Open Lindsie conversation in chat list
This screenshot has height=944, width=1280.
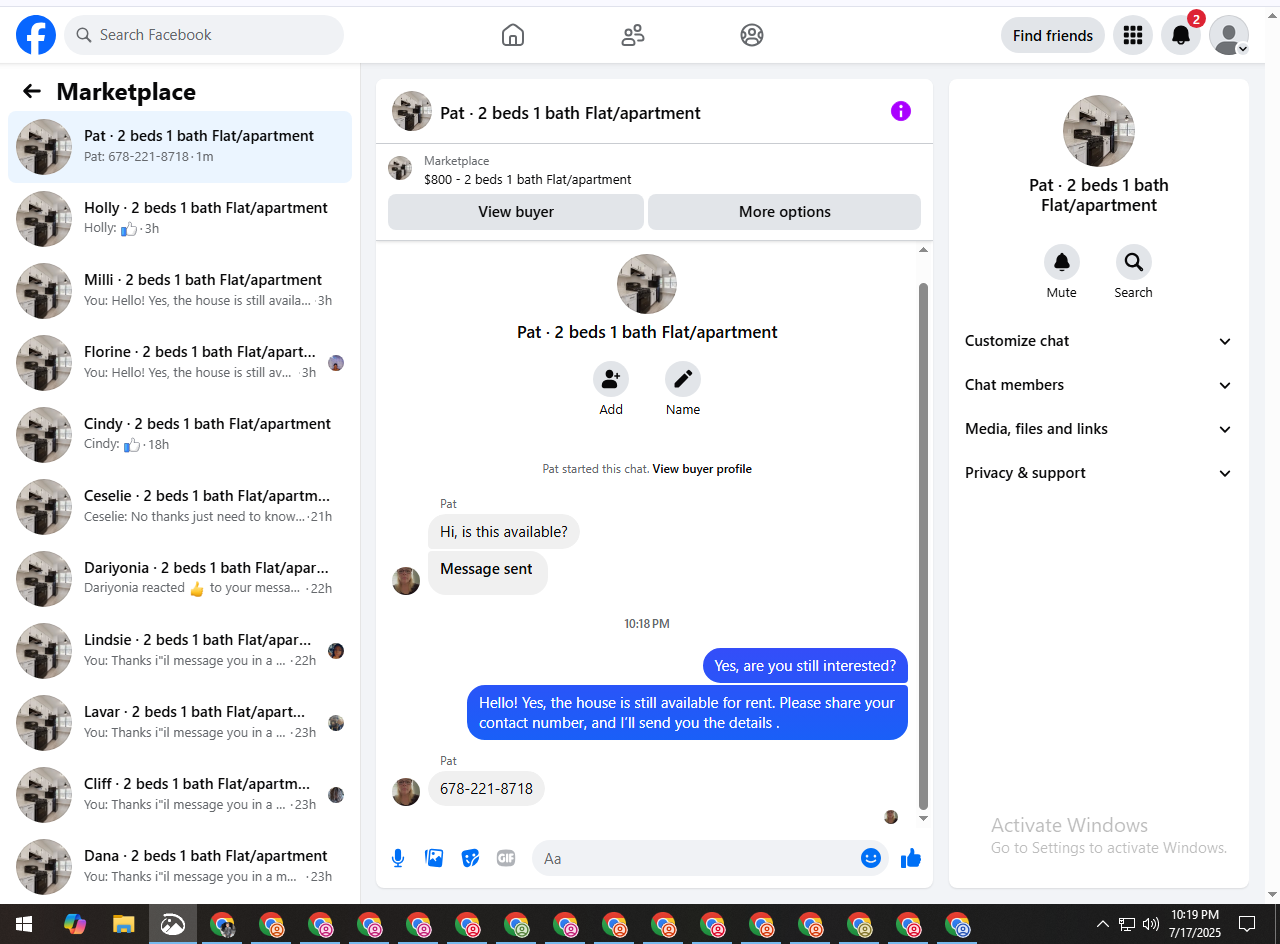[180, 651]
